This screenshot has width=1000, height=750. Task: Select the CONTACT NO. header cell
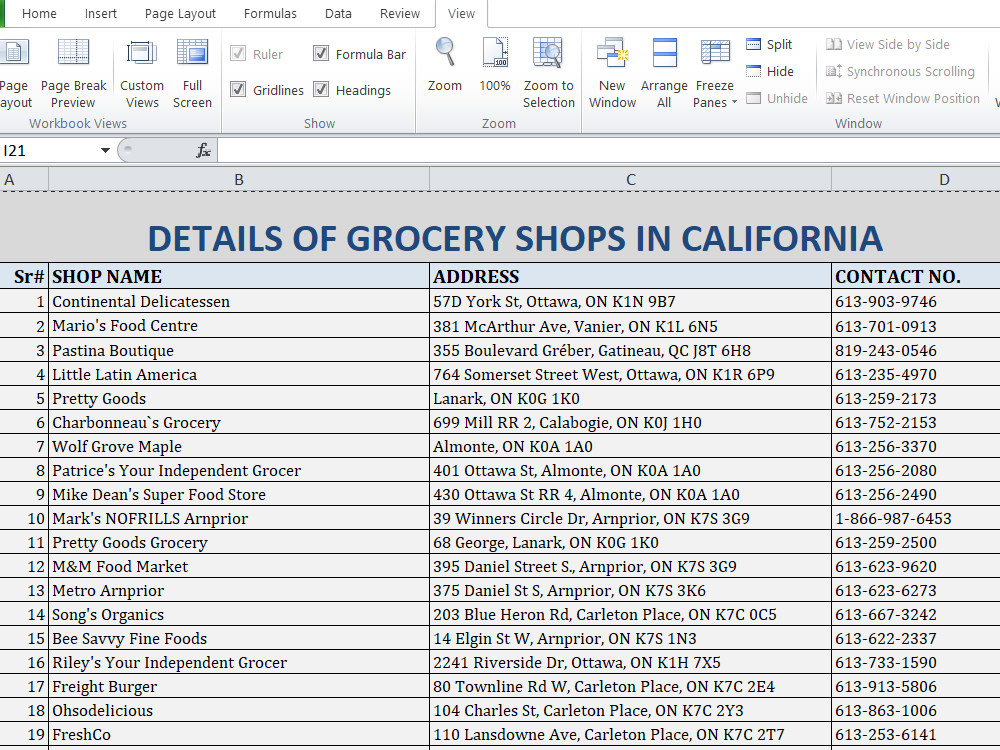coord(916,276)
